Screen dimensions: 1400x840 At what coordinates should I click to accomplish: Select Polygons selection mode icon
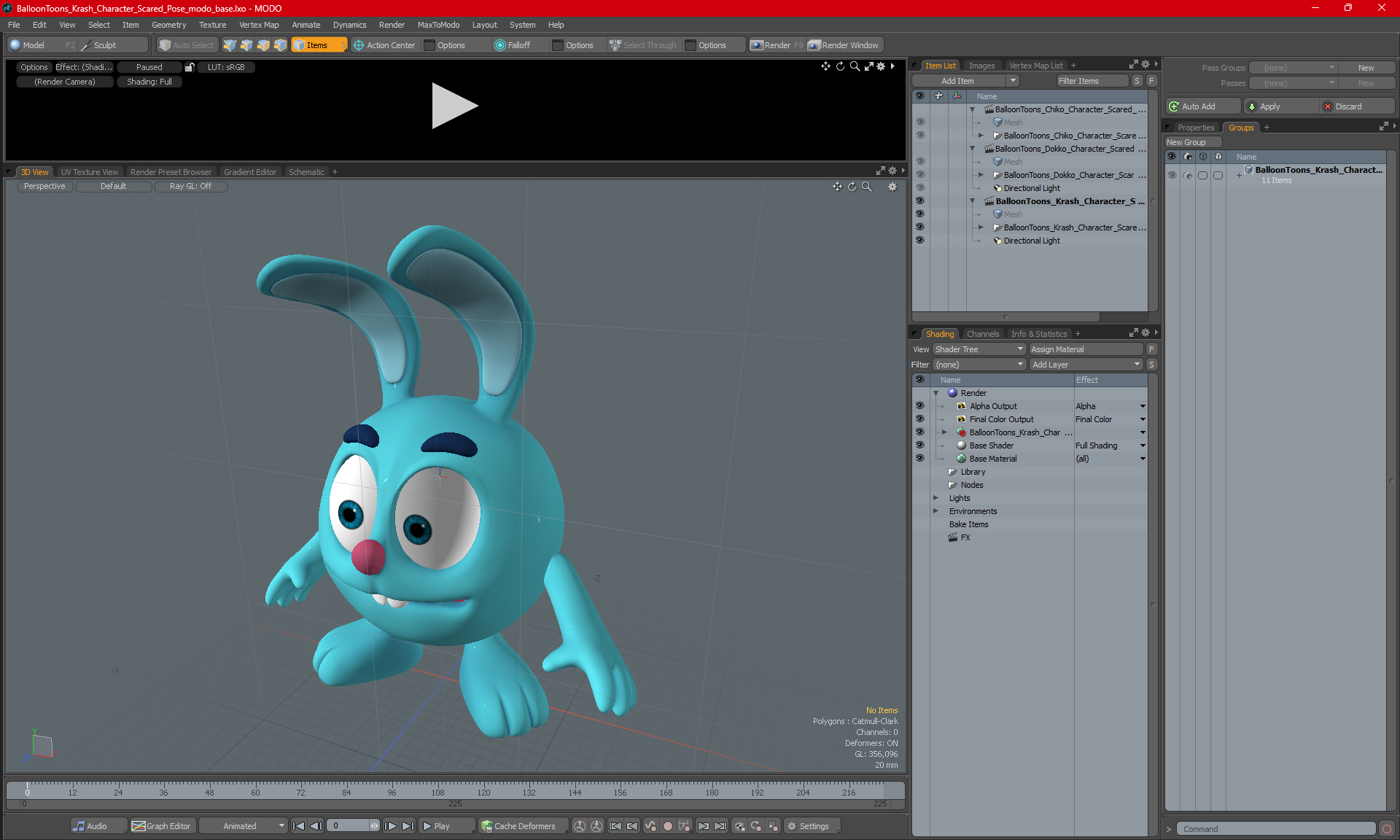tap(263, 45)
